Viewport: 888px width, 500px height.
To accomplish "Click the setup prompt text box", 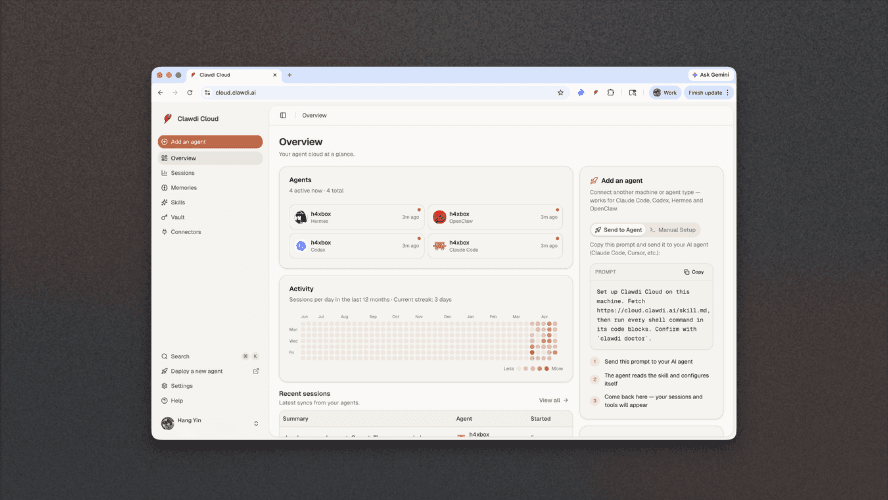I will 651,315.
